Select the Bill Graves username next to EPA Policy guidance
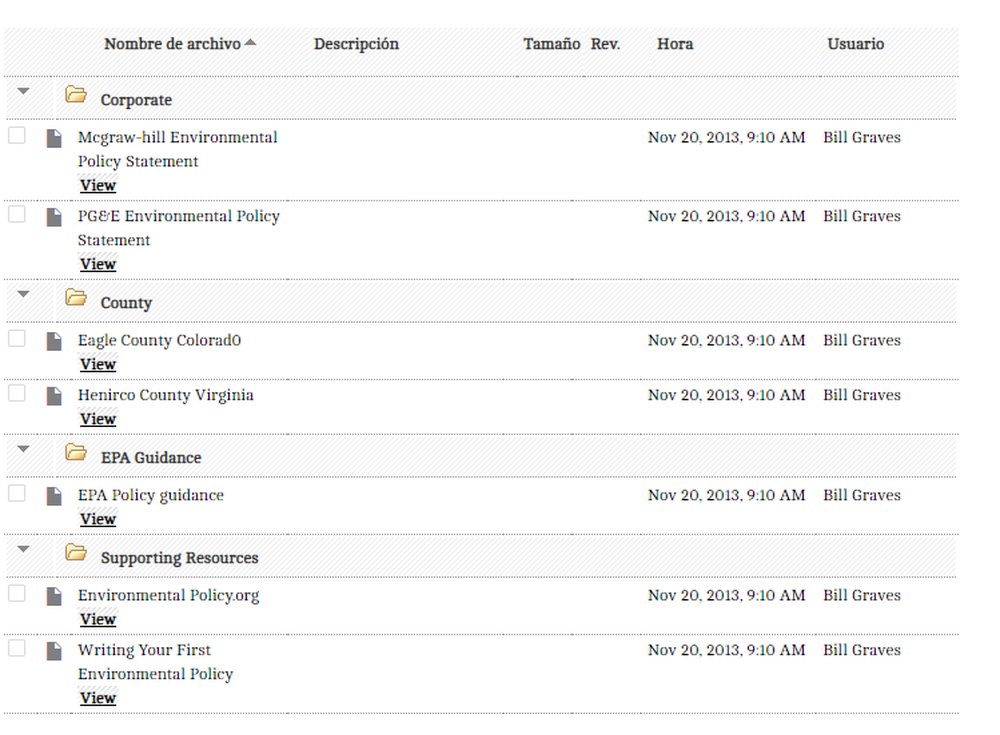1000x735 pixels. [x=861, y=495]
